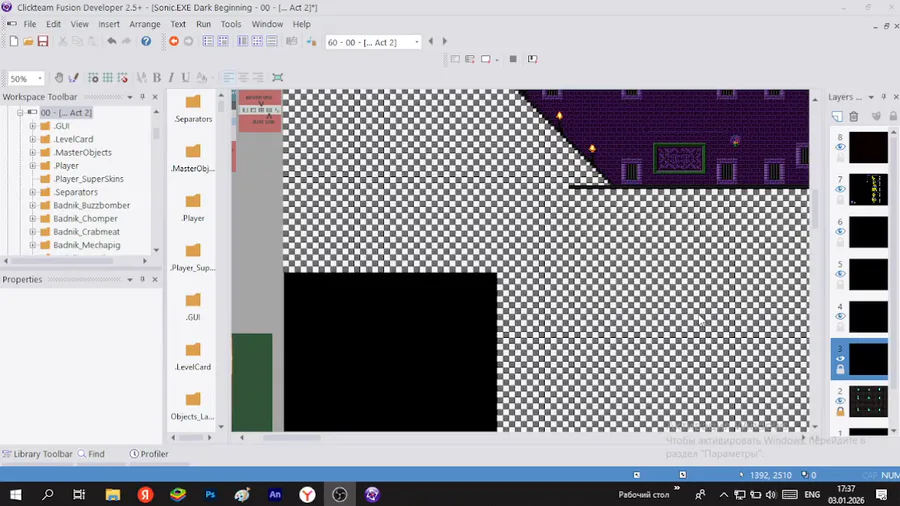Undo the last action
900x506 pixels.
coord(111,41)
